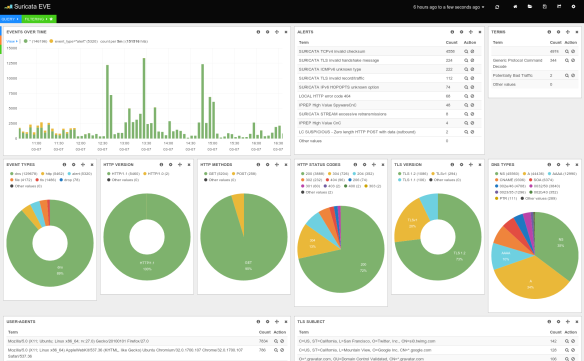Expand the QUERY section
The height and width of the screenshot is (361, 584).
click(10, 19)
